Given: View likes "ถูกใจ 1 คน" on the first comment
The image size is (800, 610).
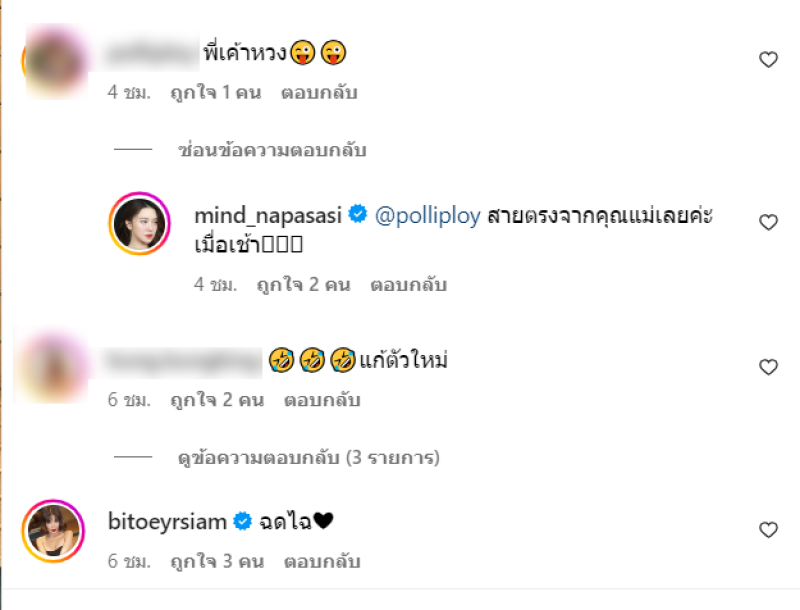Looking at the screenshot, I should 216,92.
